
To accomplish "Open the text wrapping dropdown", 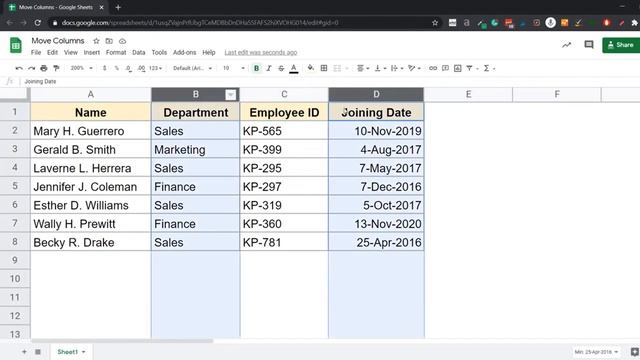I will pyautogui.click(x=397, y=68).
